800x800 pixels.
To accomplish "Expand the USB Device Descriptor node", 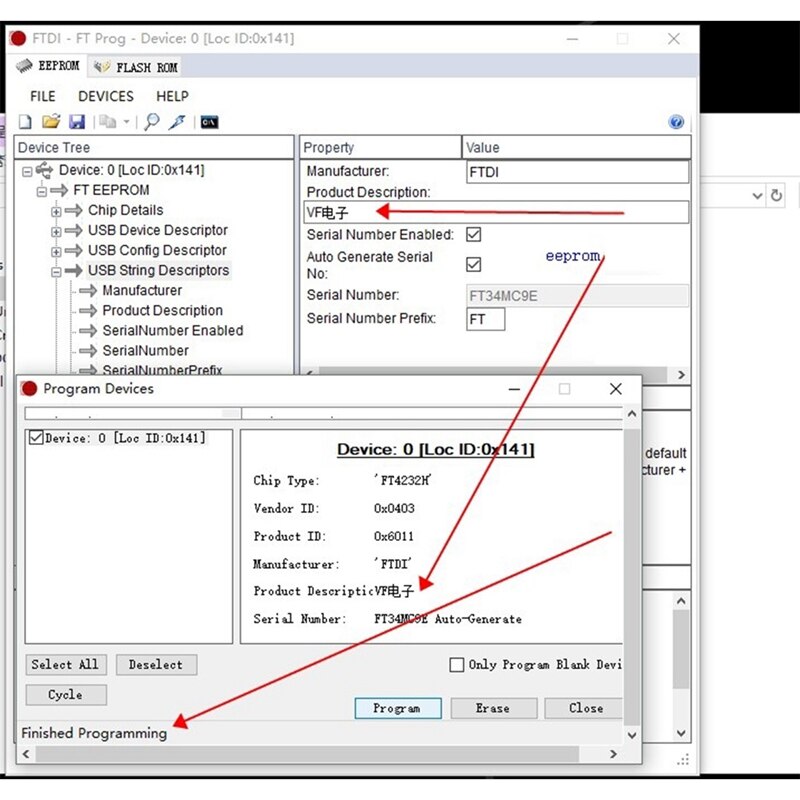I will (x=56, y=231).
